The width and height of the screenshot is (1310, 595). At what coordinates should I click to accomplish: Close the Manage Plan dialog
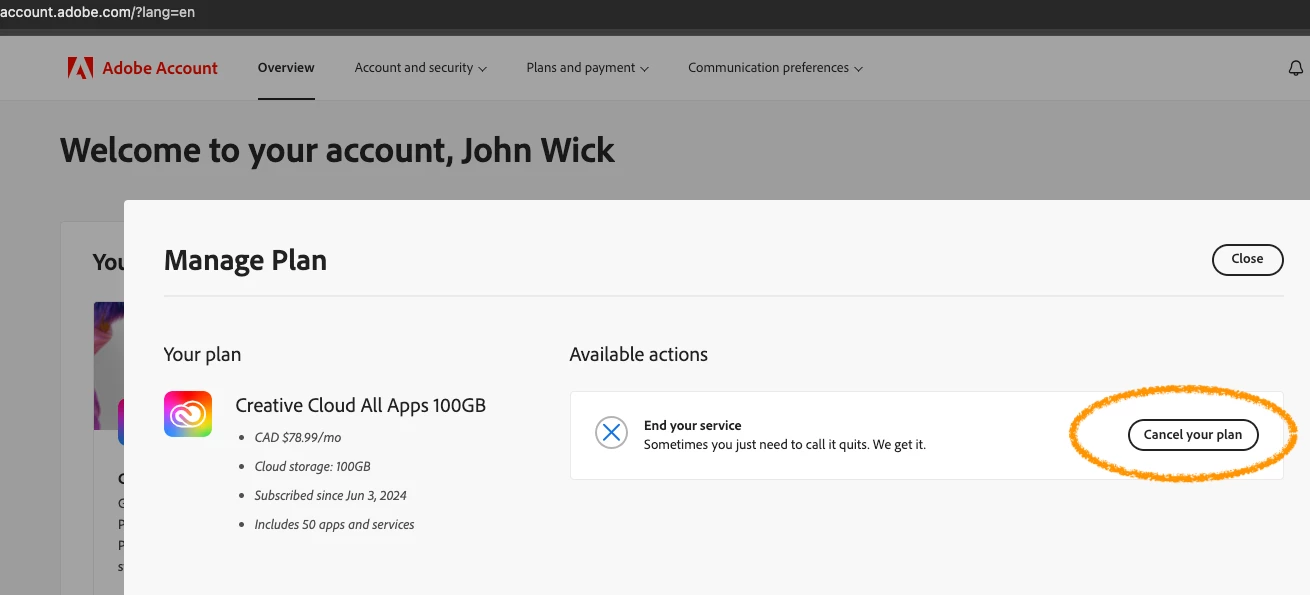1247,259
